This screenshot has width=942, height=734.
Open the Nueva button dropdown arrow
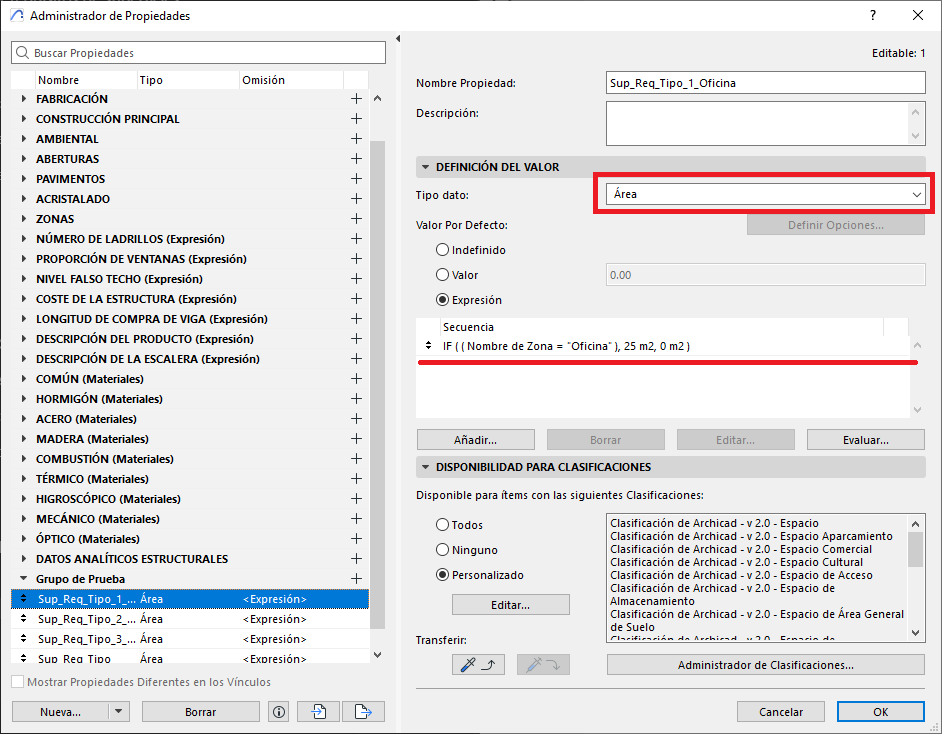[119, 712]
